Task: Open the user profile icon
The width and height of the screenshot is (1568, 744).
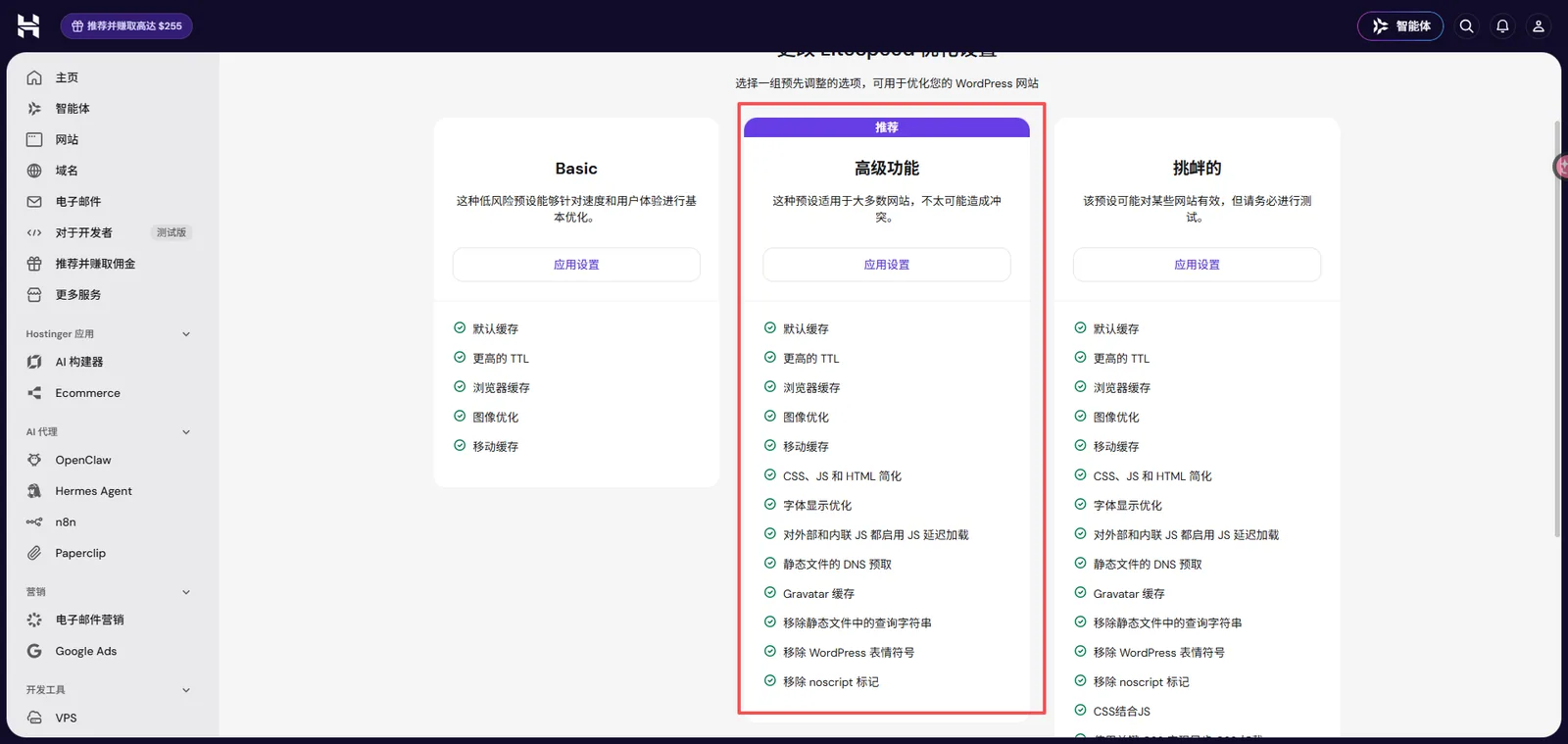Action: pyautogui.click(x=1539, y=26)
